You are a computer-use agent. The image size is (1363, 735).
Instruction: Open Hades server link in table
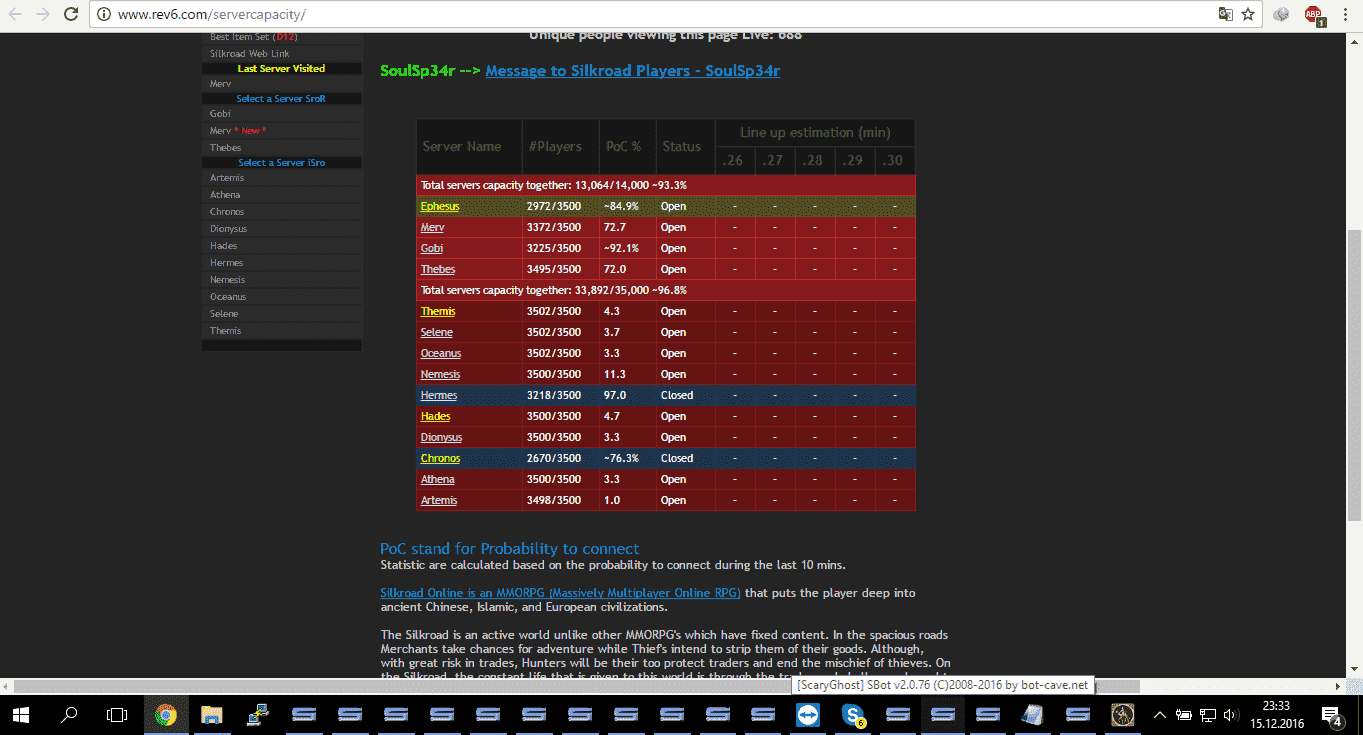pos(436,416)
